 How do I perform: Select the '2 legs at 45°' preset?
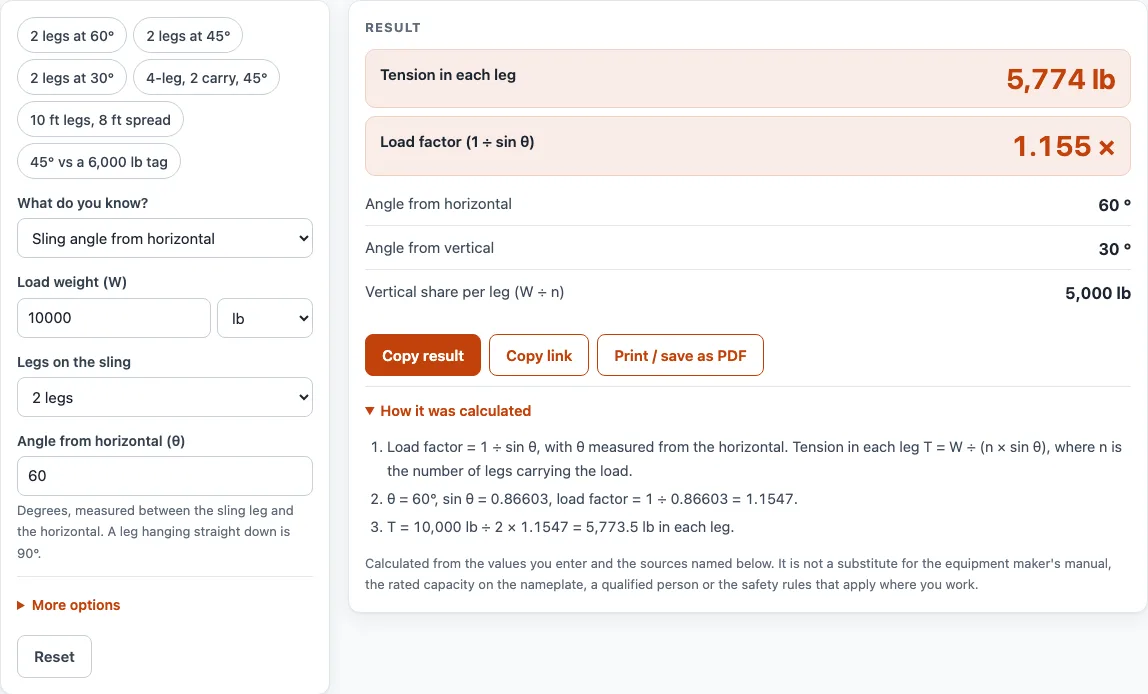188,36
